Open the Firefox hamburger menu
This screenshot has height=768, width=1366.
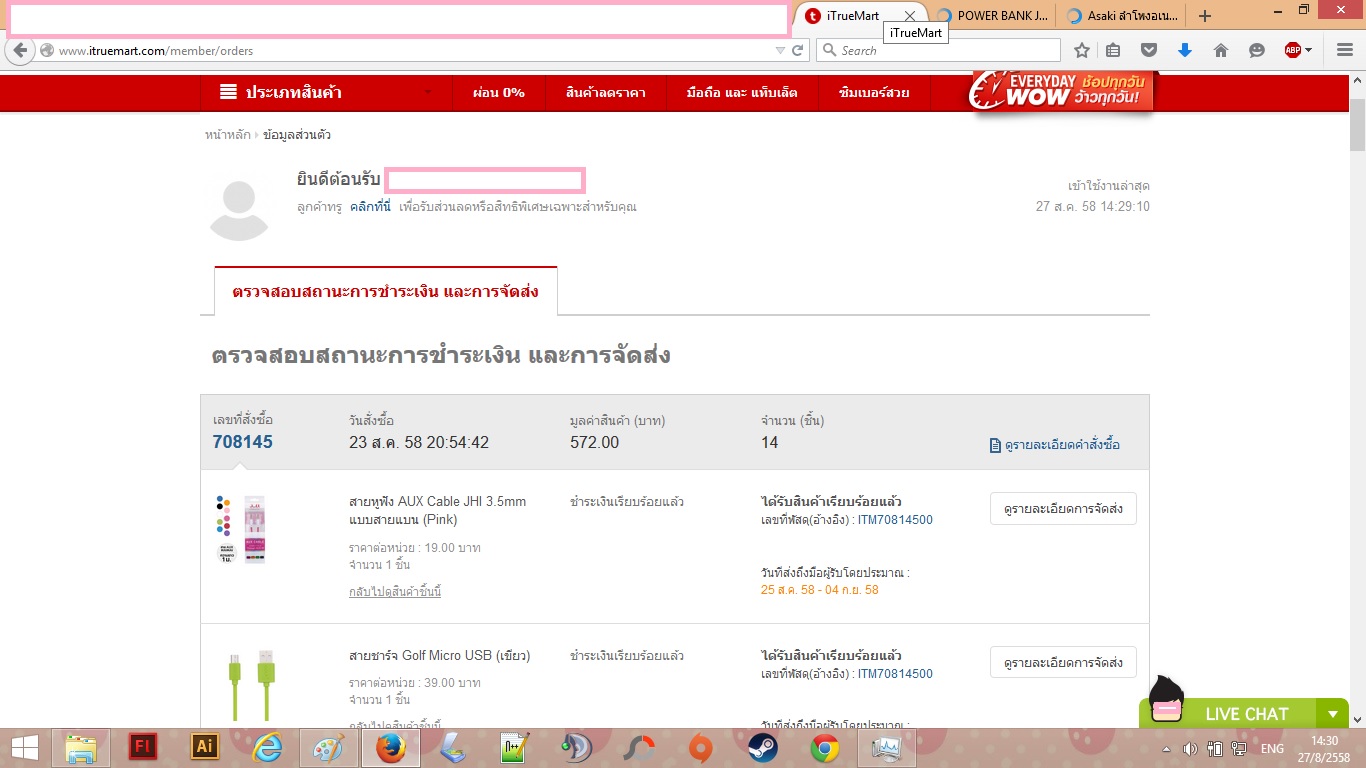[x=1344, y=50]
